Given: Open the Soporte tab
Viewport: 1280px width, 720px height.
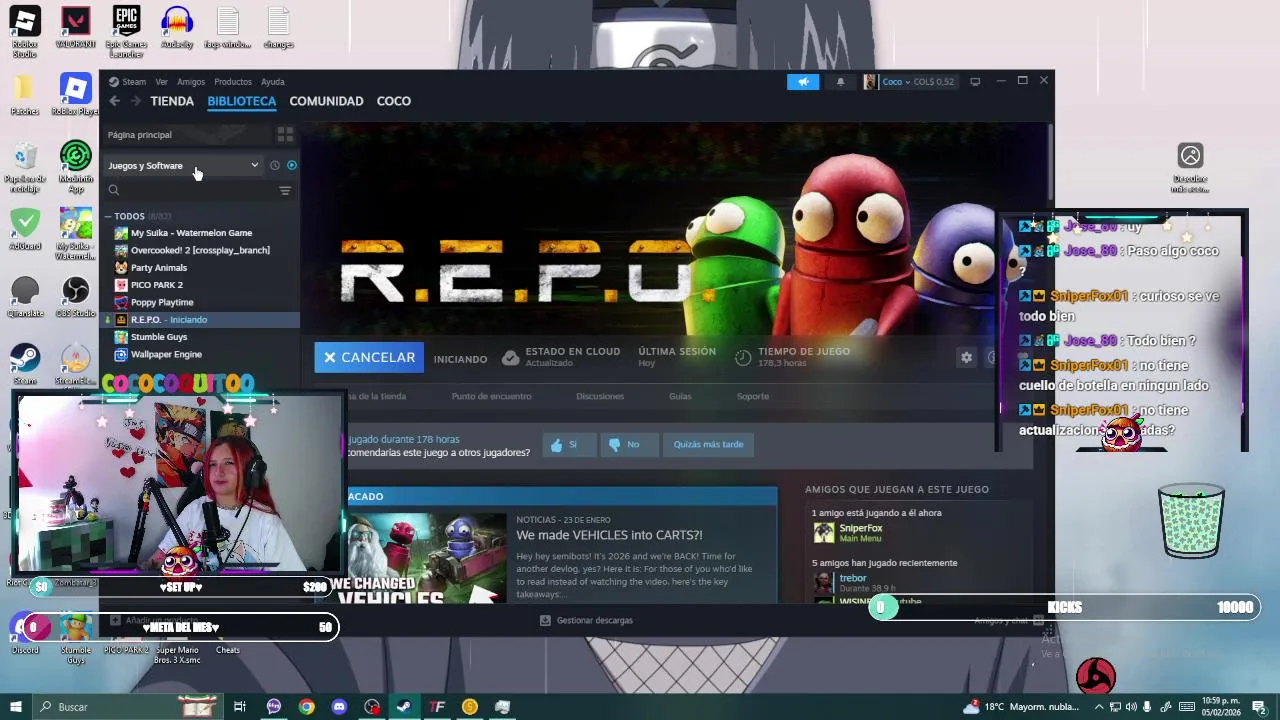Looking at the screenshot, I should pyautogui.click(x=753, y=396).
